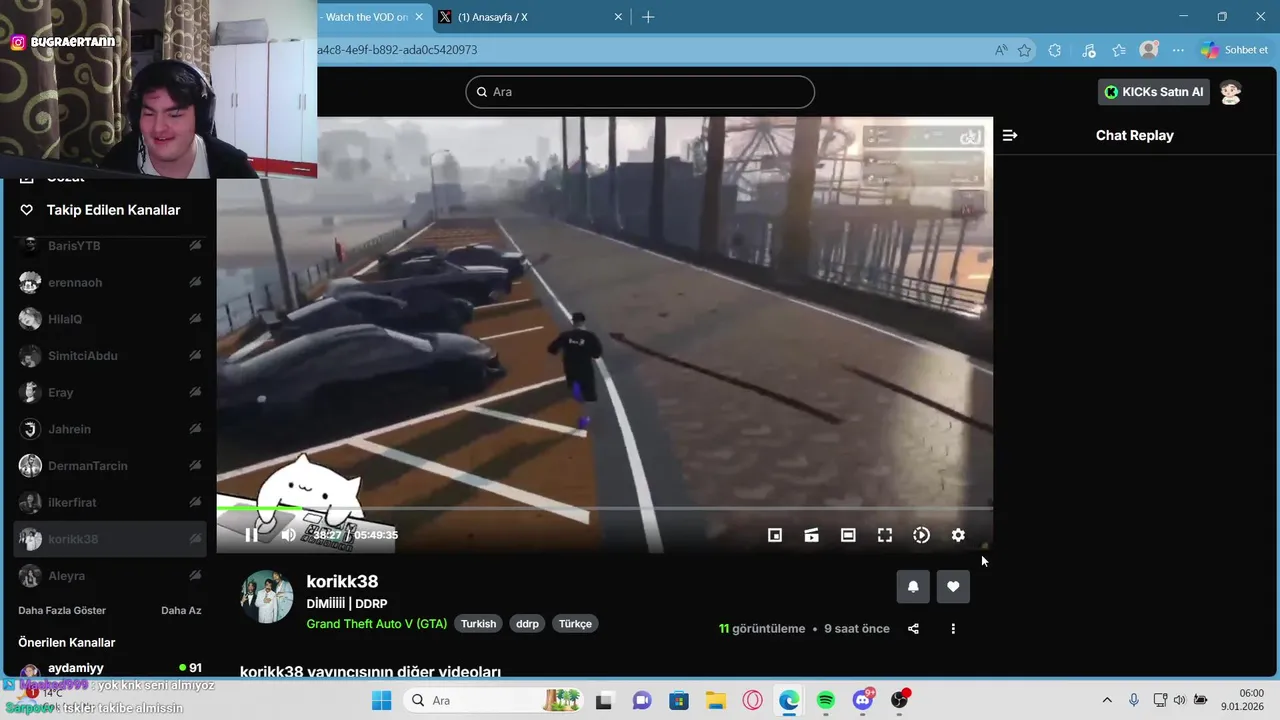Close the Anasayfa / X tab
This screenshot has width=1280, height=720.
tap(618, 17)
